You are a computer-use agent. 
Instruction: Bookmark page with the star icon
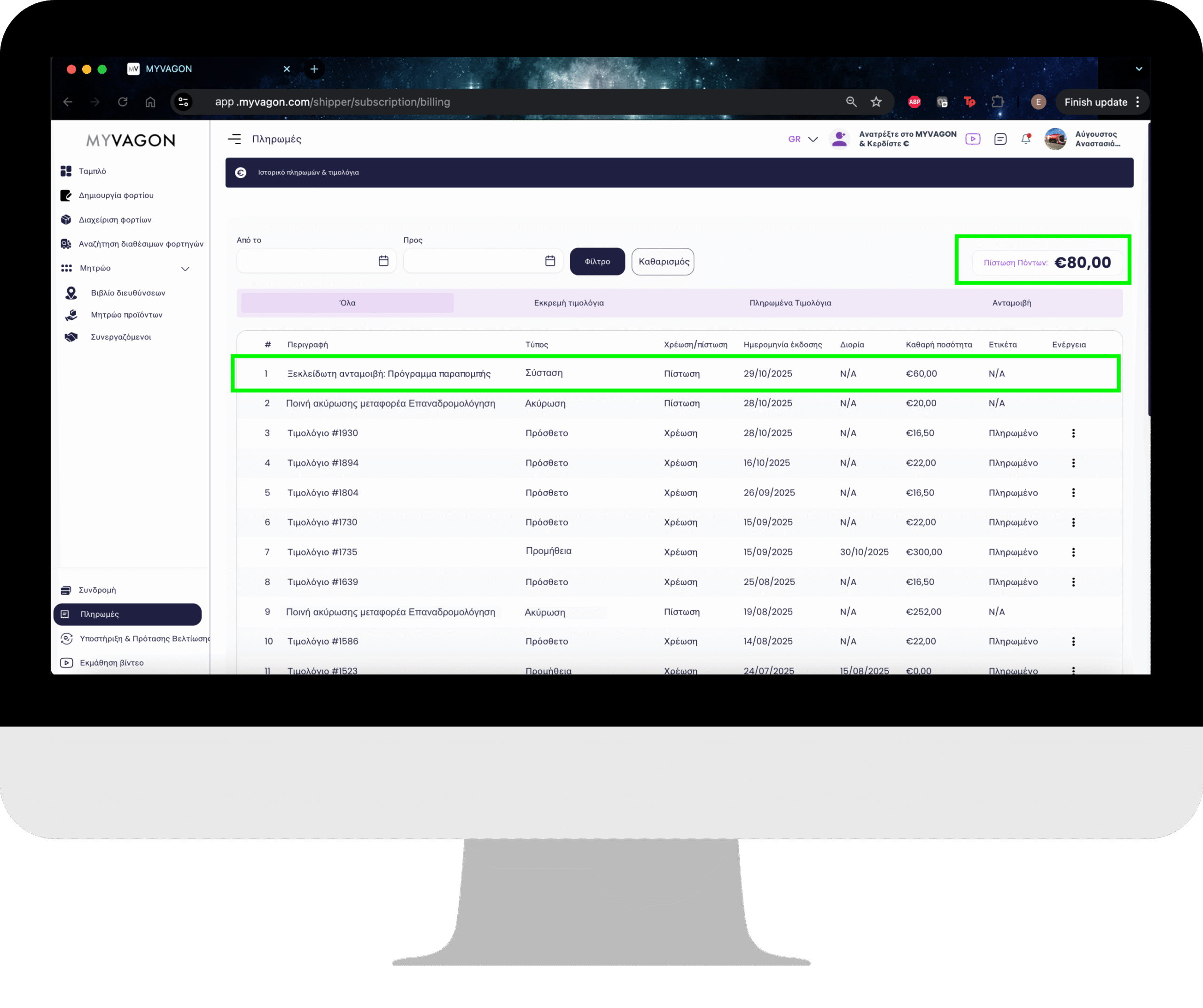tap(876, 102)
